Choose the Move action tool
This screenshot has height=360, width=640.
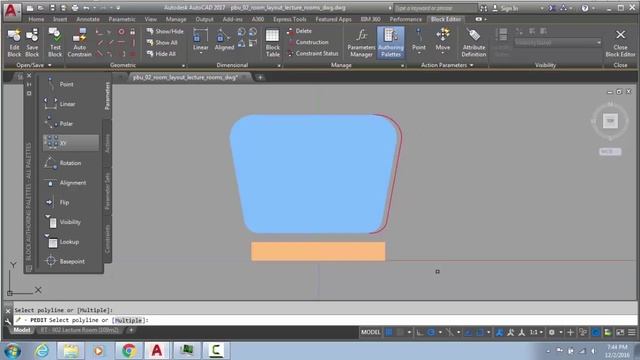click(x=442, y=40)
